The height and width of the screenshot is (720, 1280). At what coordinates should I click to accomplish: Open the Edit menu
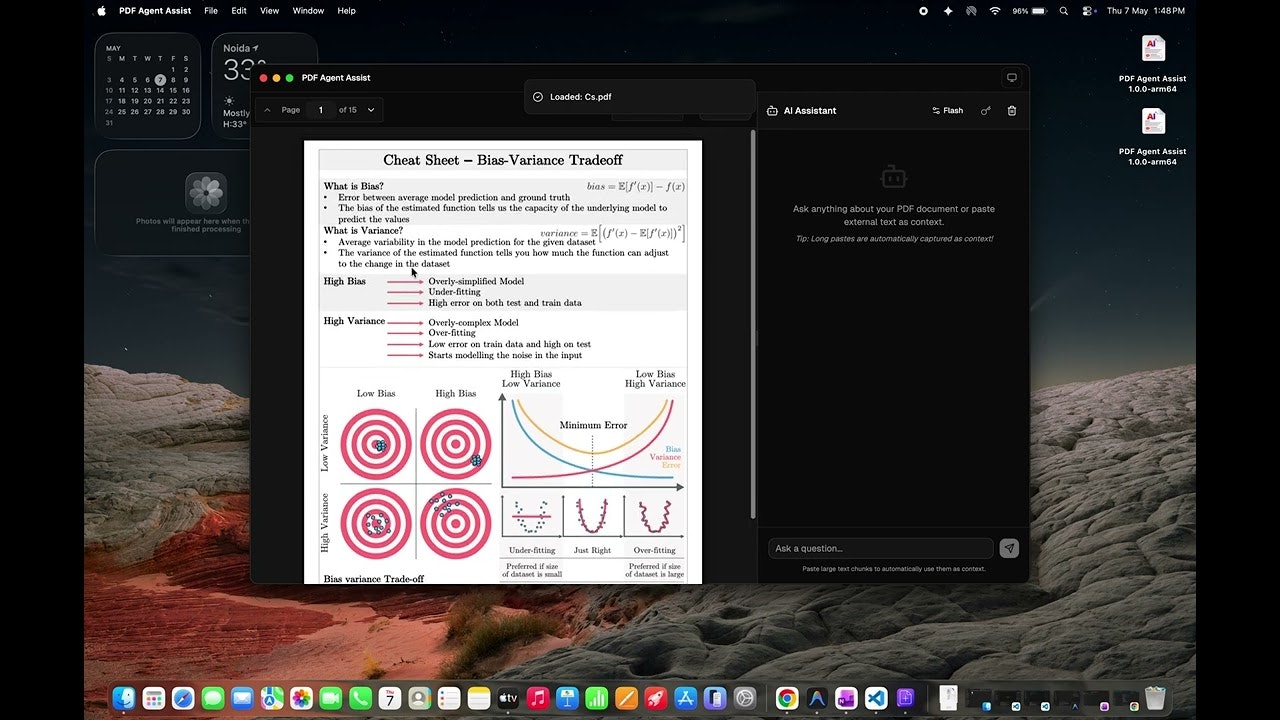239,11
